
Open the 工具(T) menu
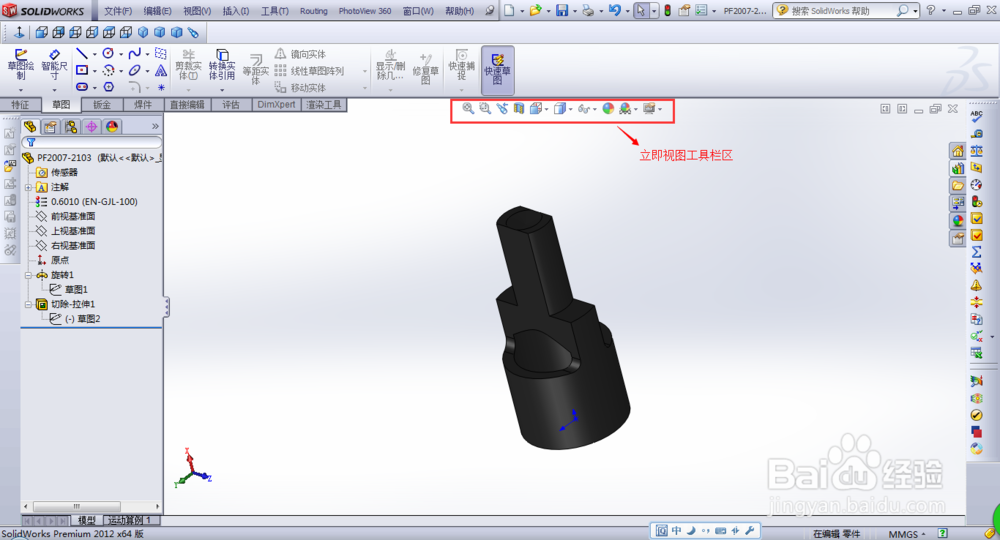(275, 11)
